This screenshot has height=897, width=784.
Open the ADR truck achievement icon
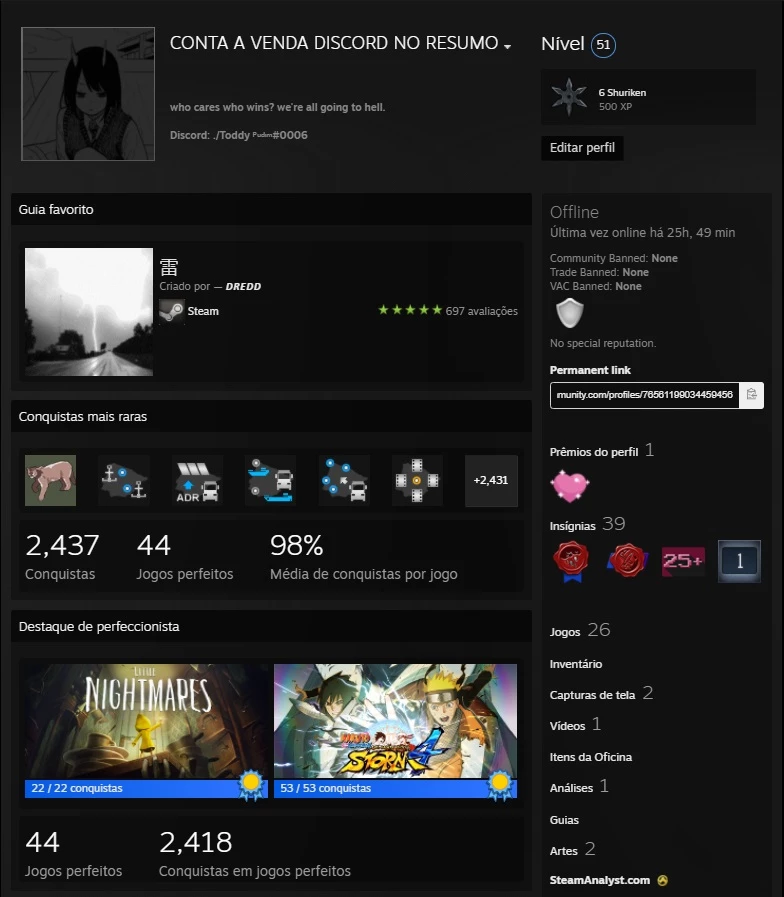point(197,481)
